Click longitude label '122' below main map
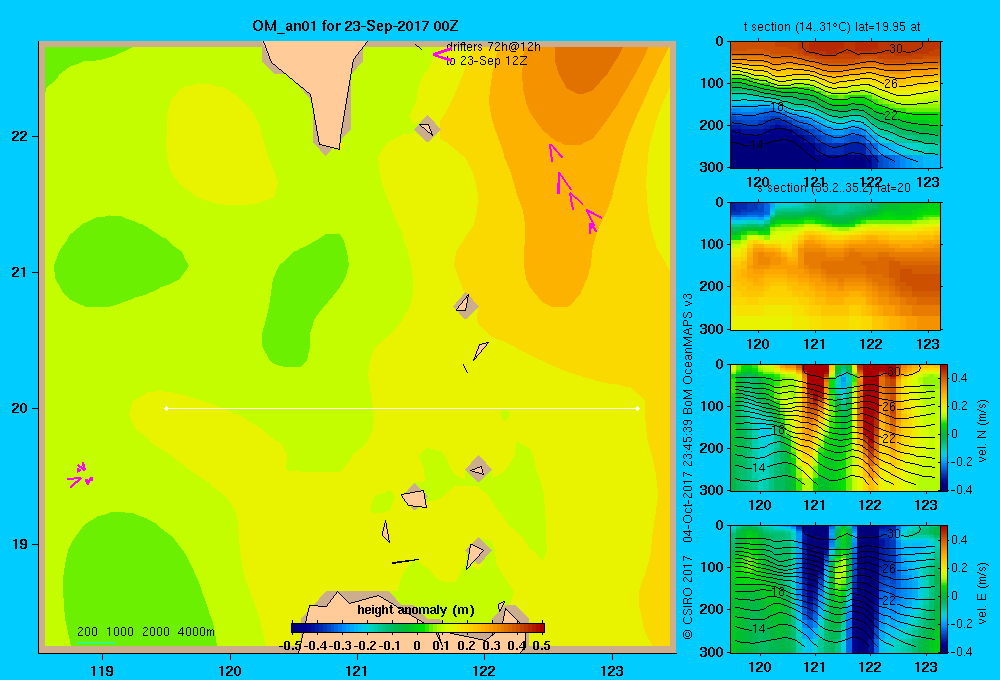Screen dimensions: 1000x680 484,670
